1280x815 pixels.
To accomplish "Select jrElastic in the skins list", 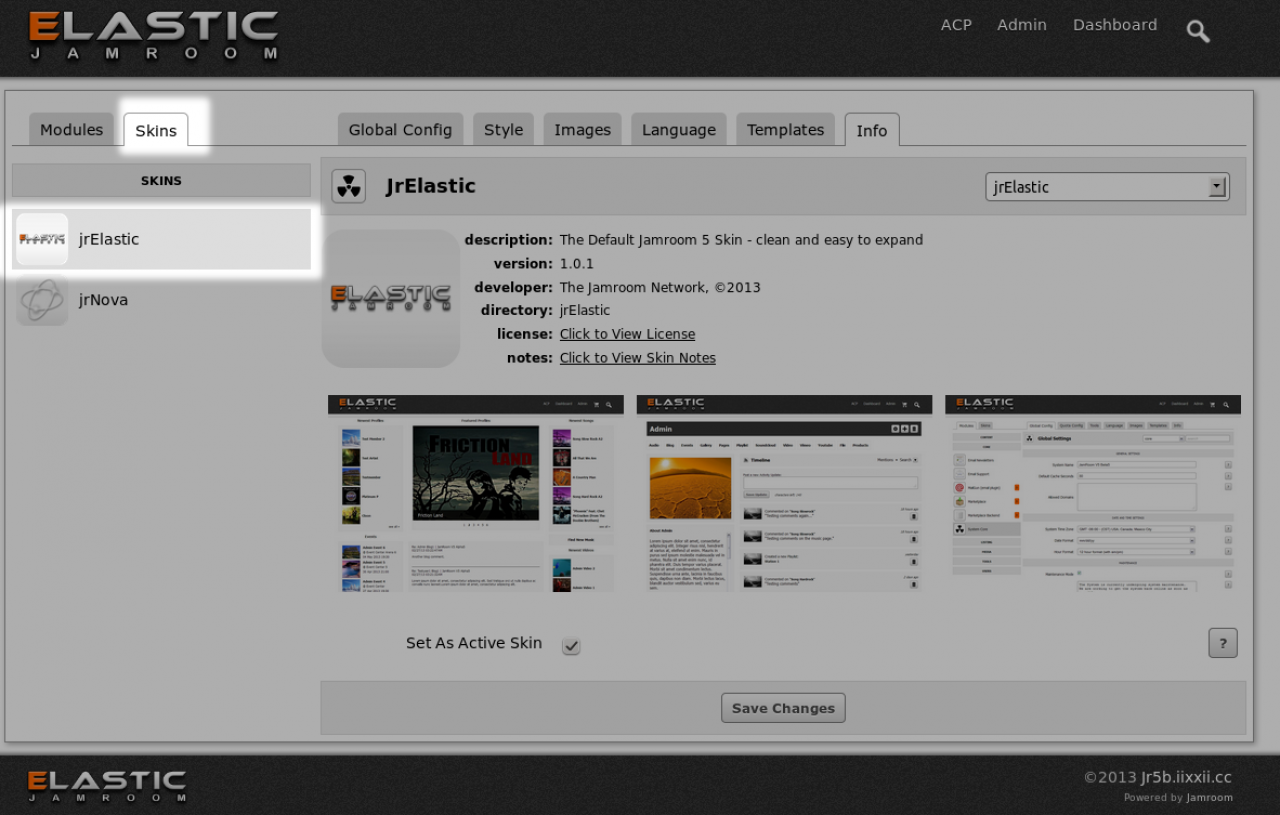I will click(161, 239).
